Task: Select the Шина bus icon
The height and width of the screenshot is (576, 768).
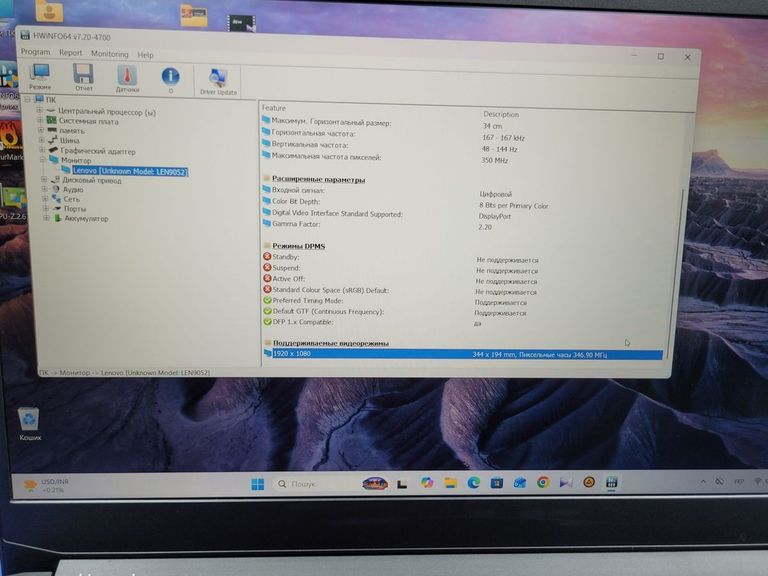Action: pyautogui.click(x=53, y=140)
